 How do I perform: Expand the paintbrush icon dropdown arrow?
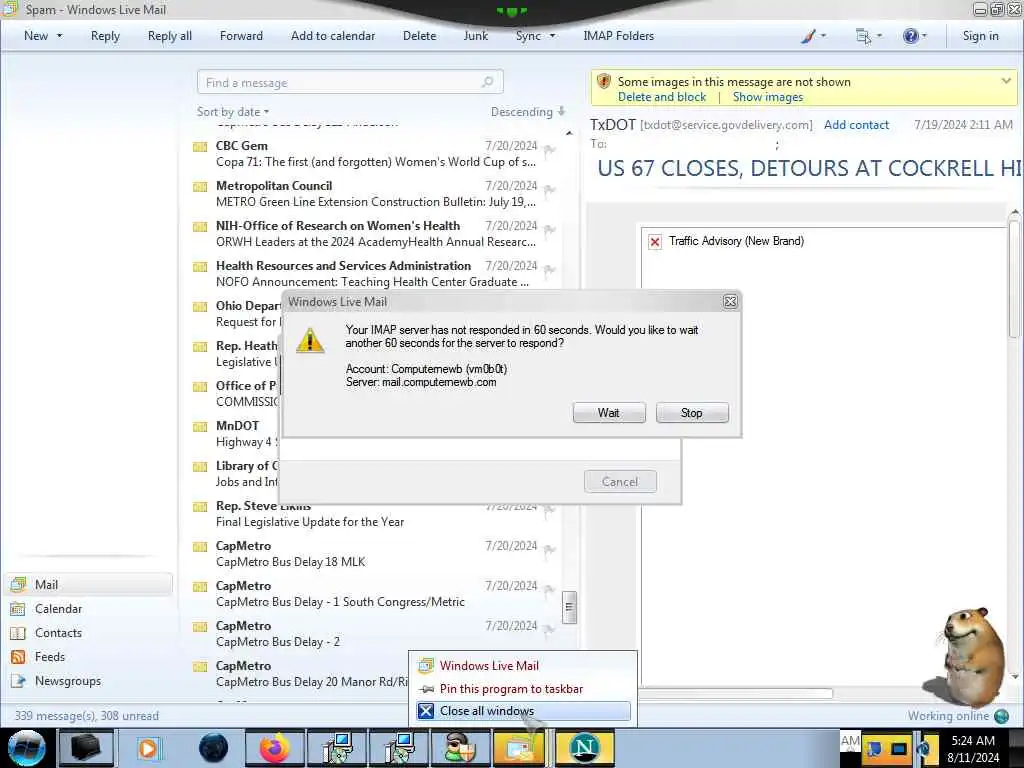click(823, 36)
